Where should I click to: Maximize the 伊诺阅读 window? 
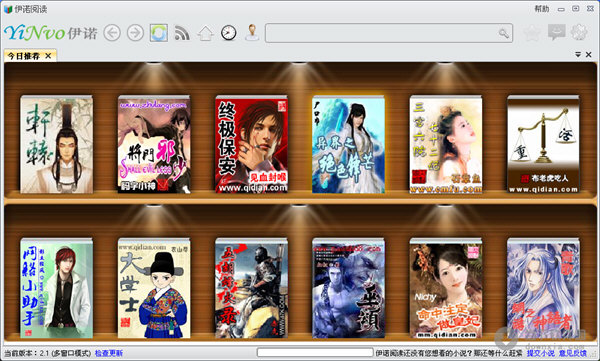pyautogui.click(x=576, y=8)
